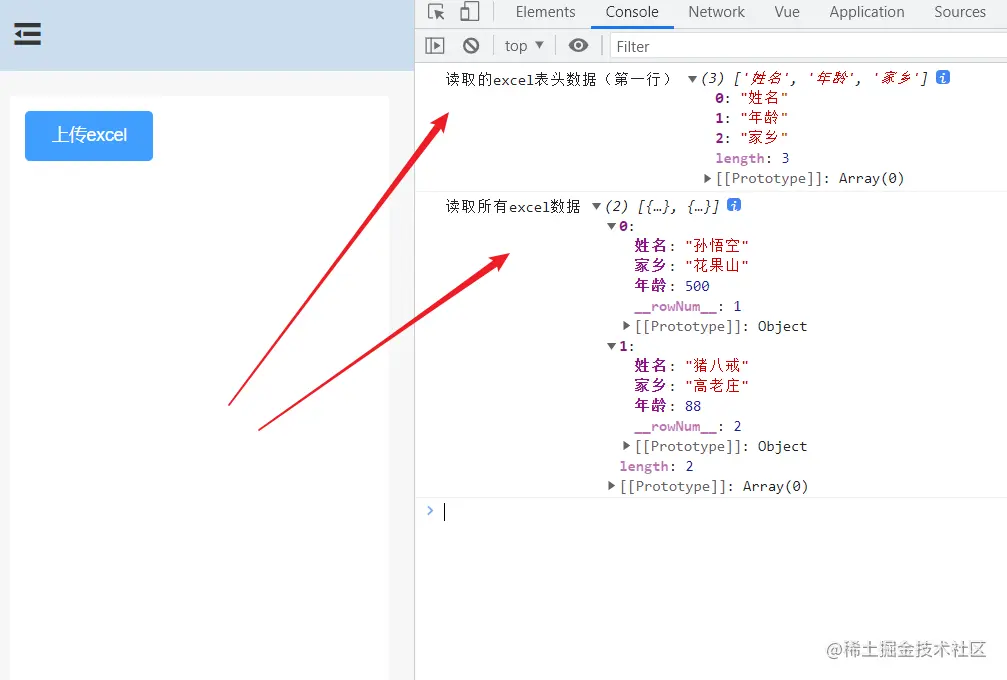Expand the final [[Prototype]]: Array(0) of data array
Viewport: 1007px width, 680px height.
click(x=611, y=485)
